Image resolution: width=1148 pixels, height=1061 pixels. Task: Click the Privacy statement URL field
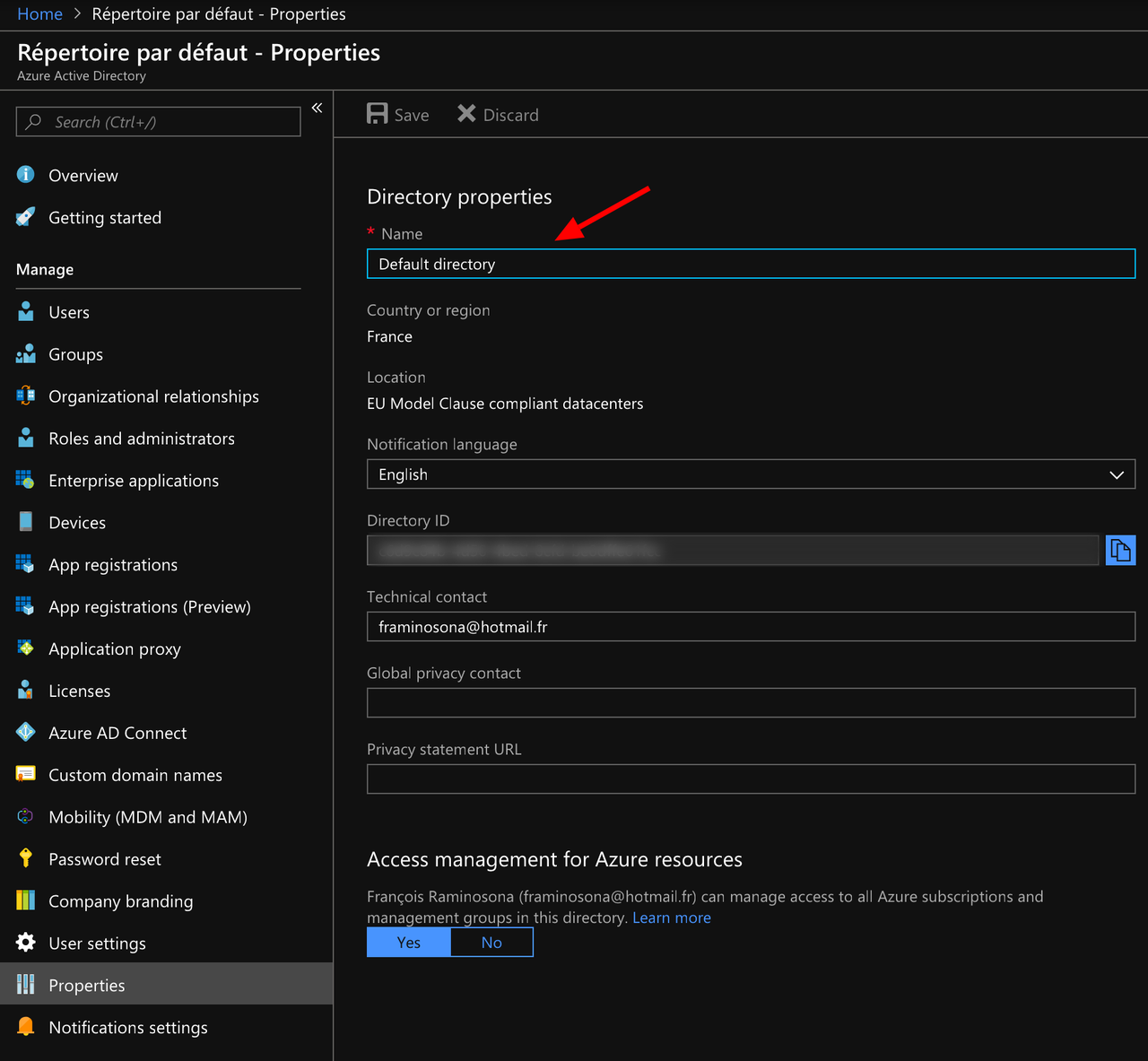pyautogui.click(x=751, y=779)
